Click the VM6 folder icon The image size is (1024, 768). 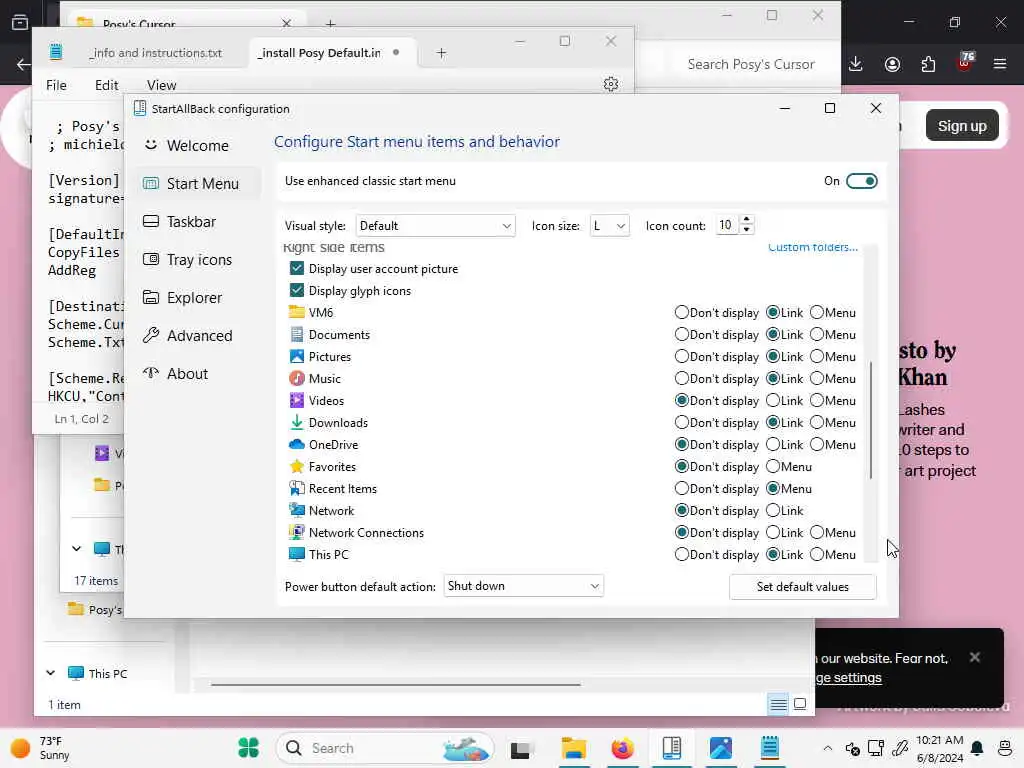pos(296,312)
